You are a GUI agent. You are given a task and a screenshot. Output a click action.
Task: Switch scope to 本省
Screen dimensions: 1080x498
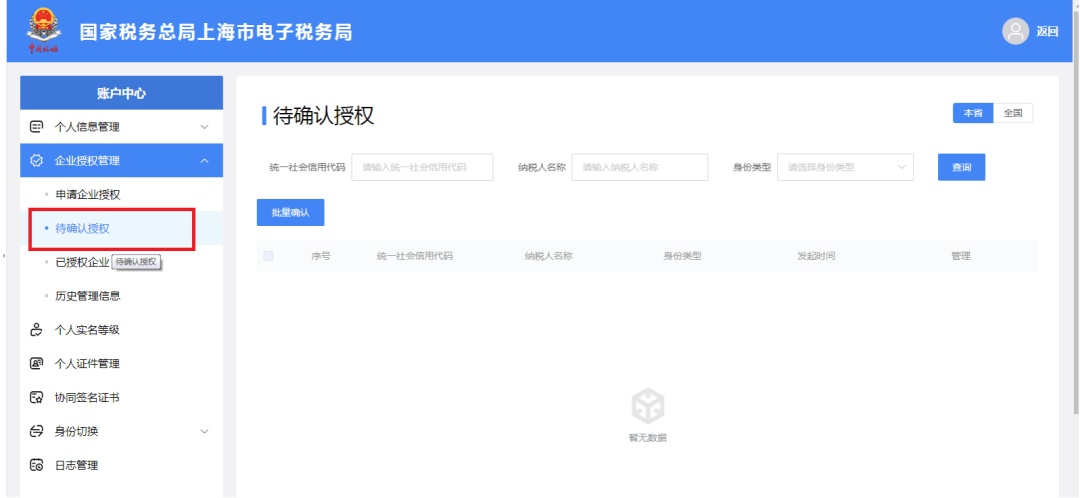972,113
